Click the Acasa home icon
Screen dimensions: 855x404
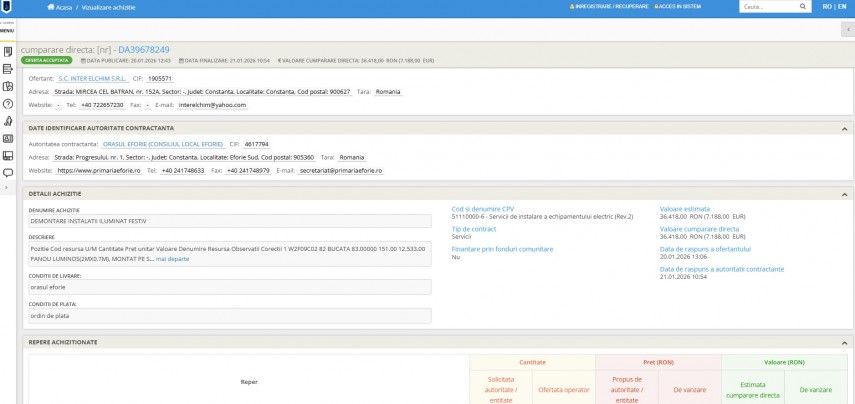[x=51, y=7]
